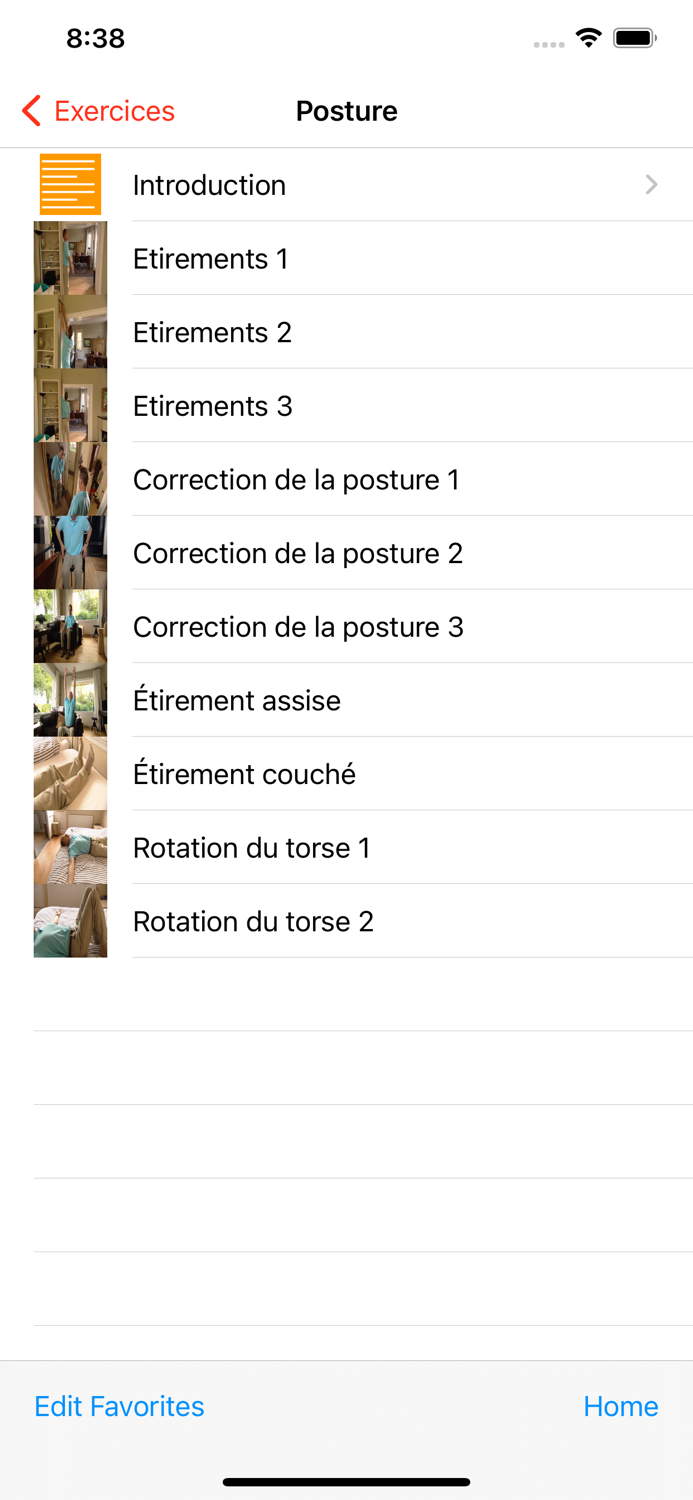Open the Étirement assise video thumbnail
The width and height of the screenshot is (693, 1500).
70,699
